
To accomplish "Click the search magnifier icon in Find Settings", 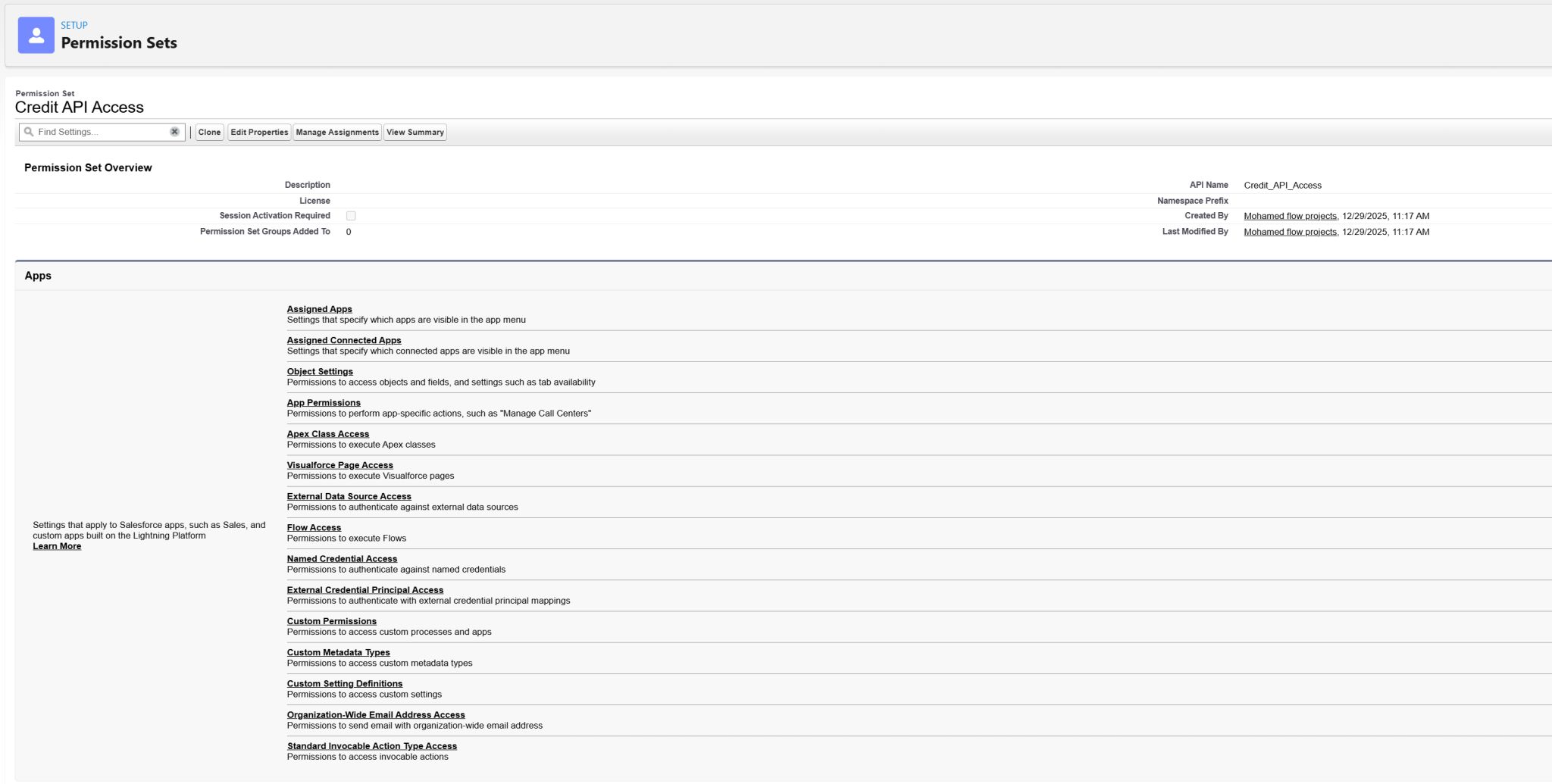I will pyautogui.click(x=29, y=132).
